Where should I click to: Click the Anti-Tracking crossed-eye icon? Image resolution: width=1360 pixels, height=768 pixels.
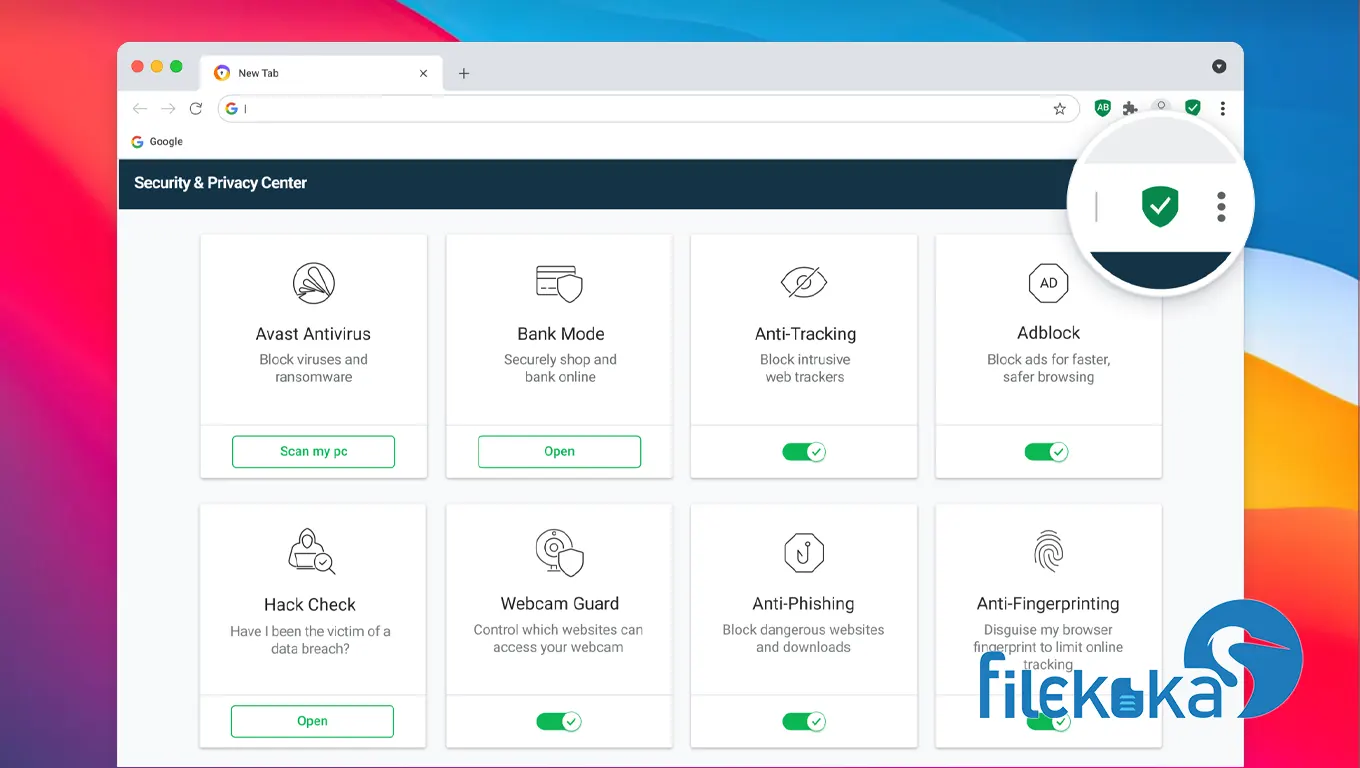(804, 282)
